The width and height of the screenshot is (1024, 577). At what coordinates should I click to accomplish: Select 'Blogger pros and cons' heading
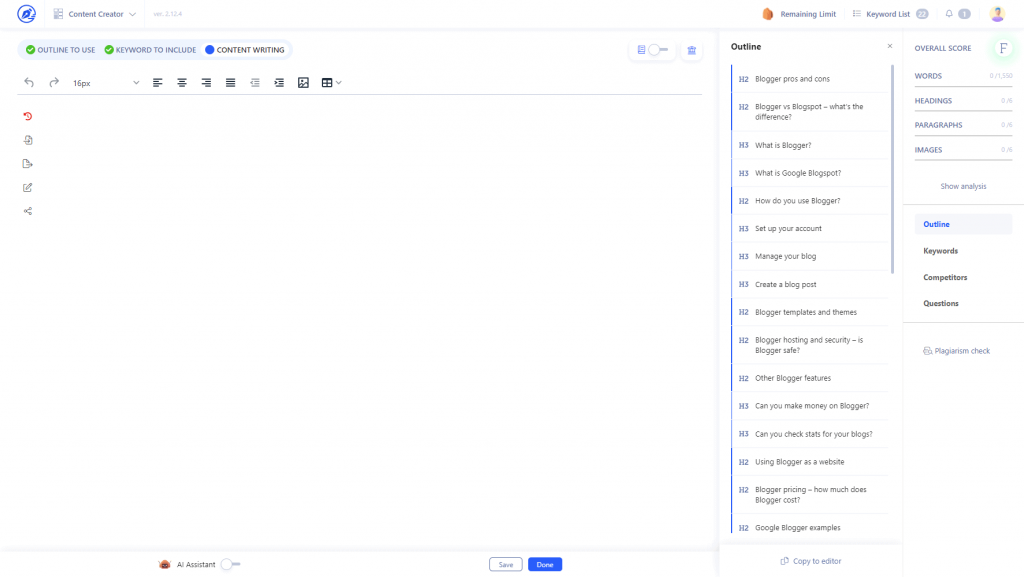[x=810, y=79]
